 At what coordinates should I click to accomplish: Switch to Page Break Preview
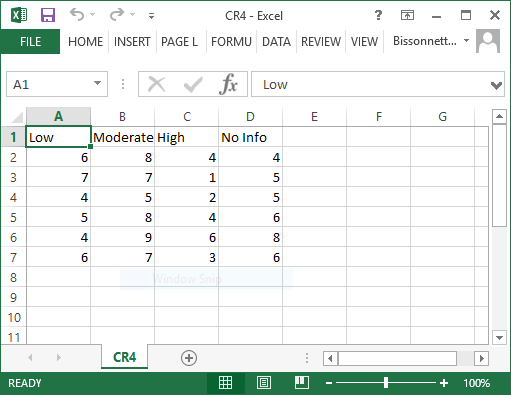pos(302,383)
